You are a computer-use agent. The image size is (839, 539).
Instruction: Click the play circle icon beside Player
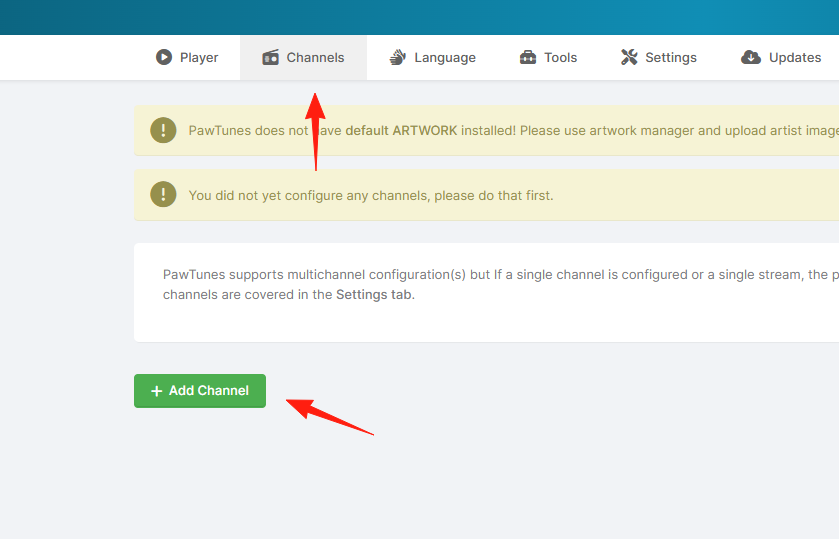click(164, 57)
